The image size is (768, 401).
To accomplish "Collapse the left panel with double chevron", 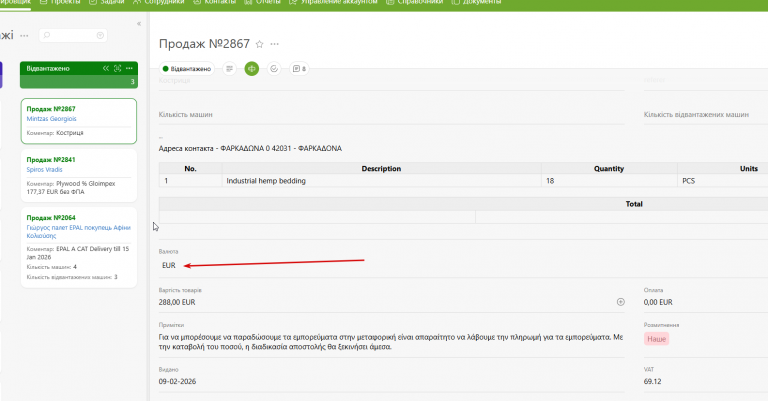I will click(x=139, y=24).
